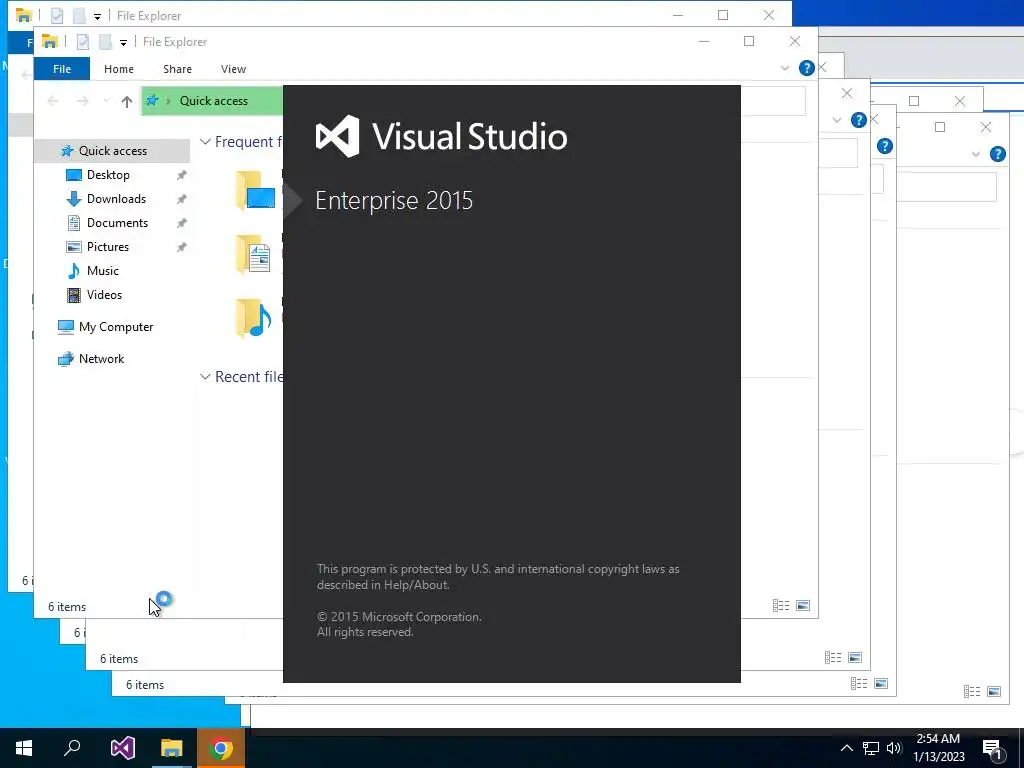This screenshot has height=768, width=1024.
Task: Click the pin icon beside Desktop
Action: point(182,175)
